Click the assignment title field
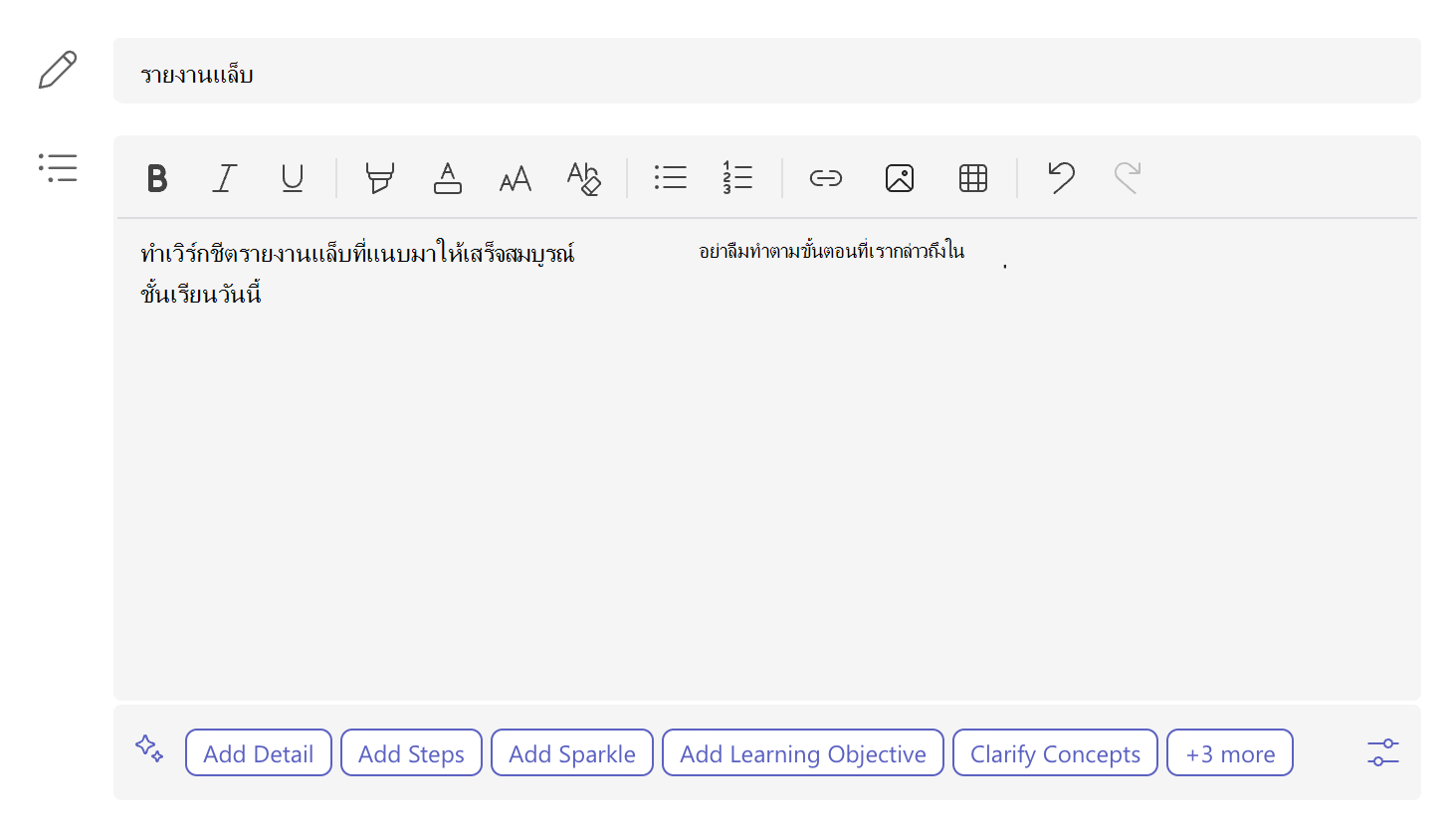Image resolution: width=1453 pixels, height=840 pixels. [767, 71]
